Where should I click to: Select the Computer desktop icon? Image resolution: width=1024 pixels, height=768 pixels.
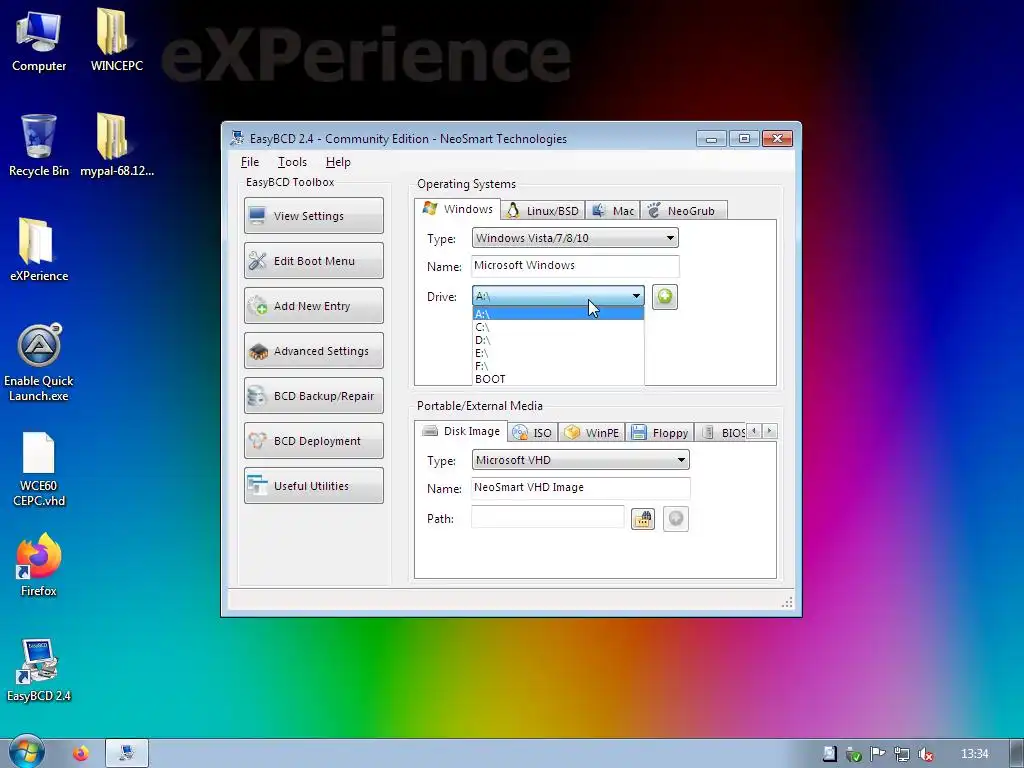tap(39, 40)
